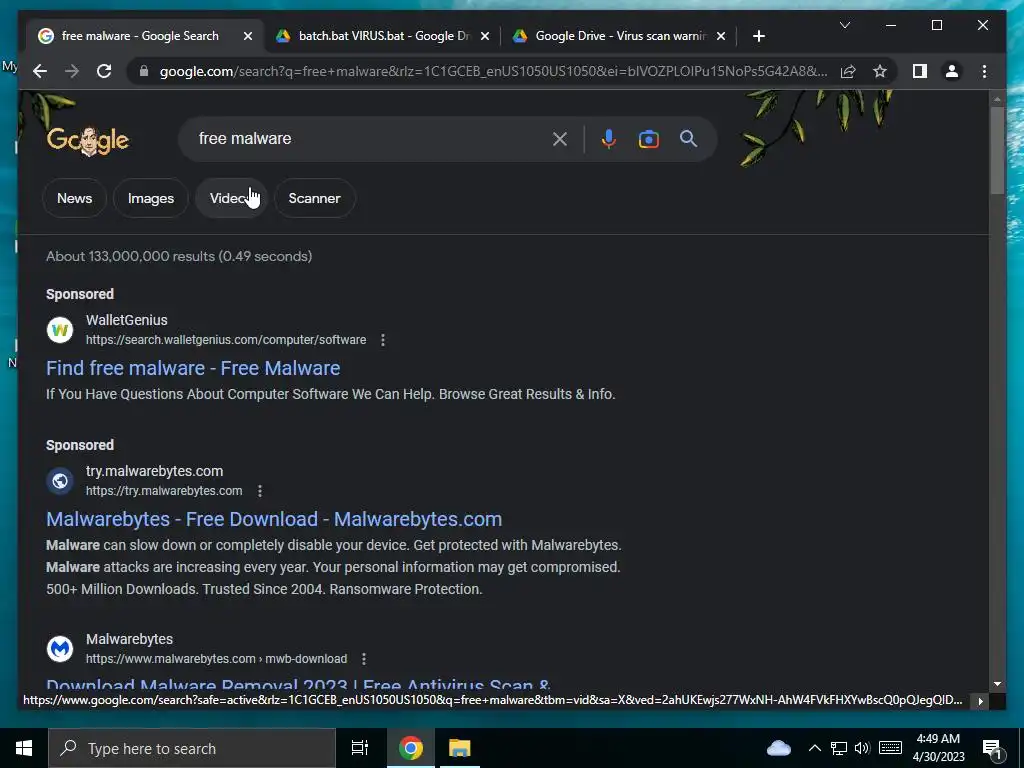
Task: Bookmark this page with the star icon
Action: pos(880,71)
